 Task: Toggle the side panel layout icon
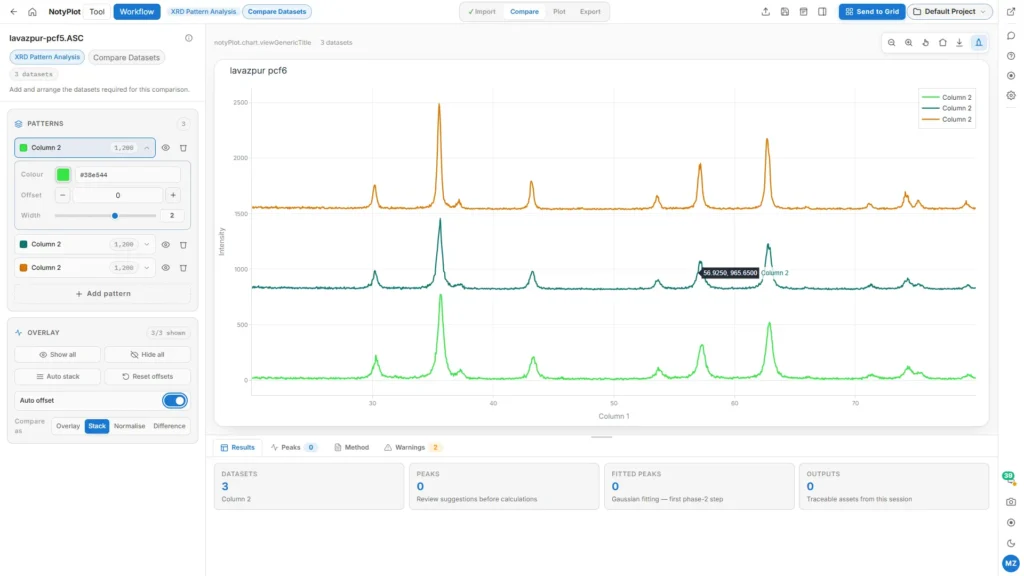pos(822,12)
